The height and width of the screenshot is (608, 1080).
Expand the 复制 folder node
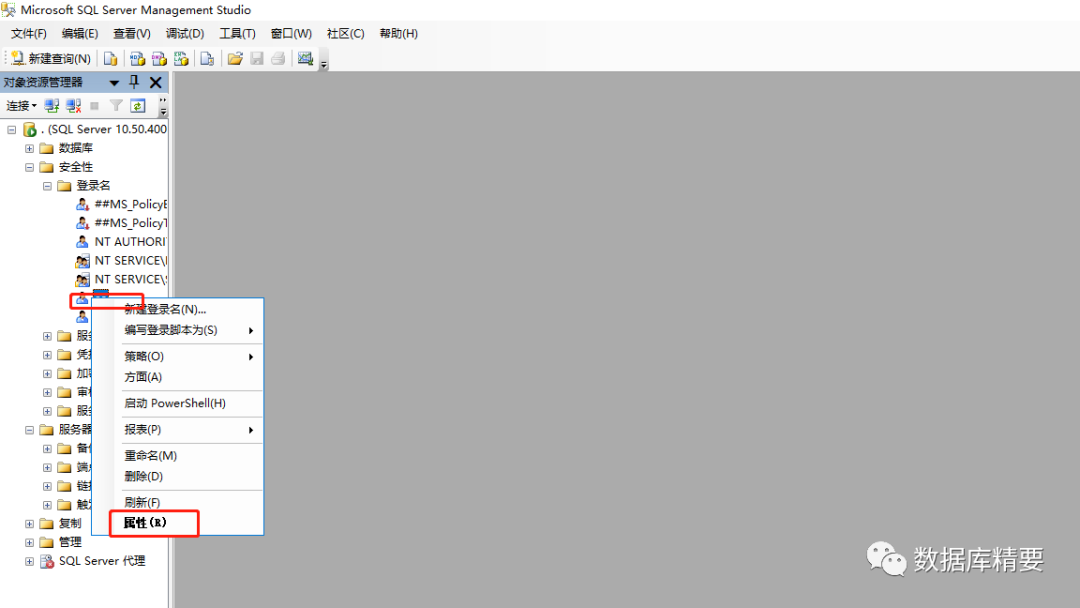30,523
